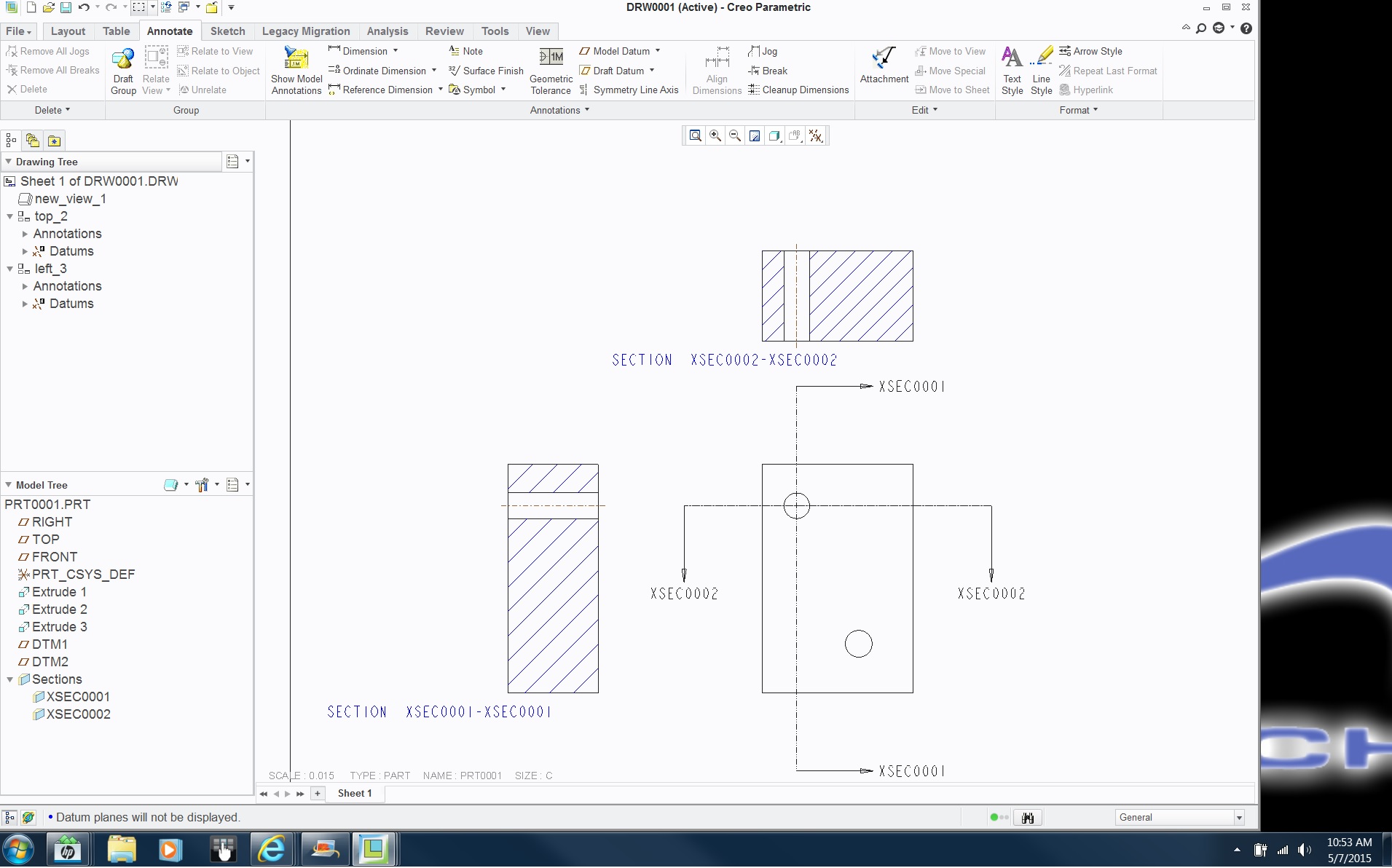Open the Datum Display Filters icon
Screen dimensions: 1392x868
coord(816,135)
